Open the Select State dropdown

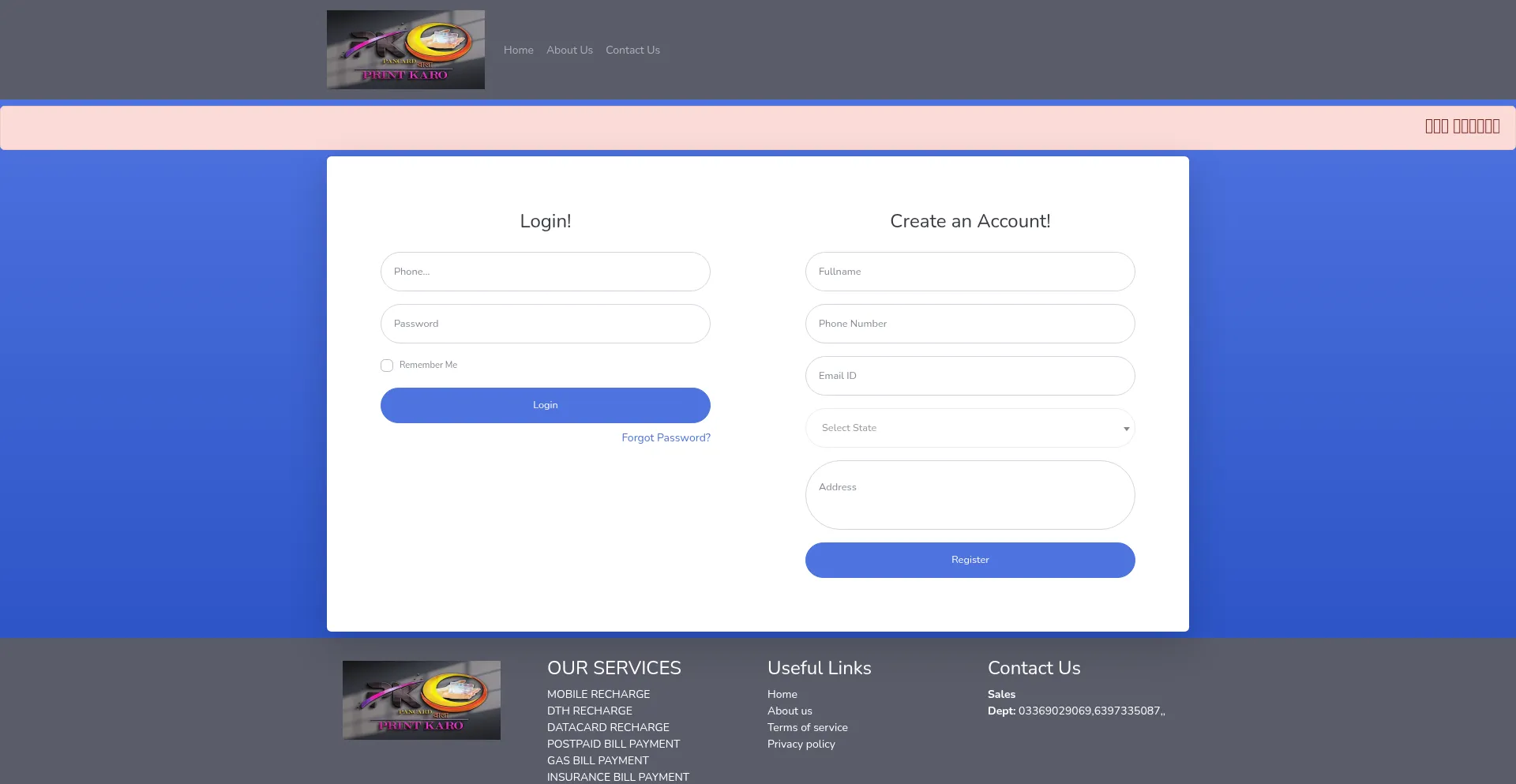click(x=970, y=428)
